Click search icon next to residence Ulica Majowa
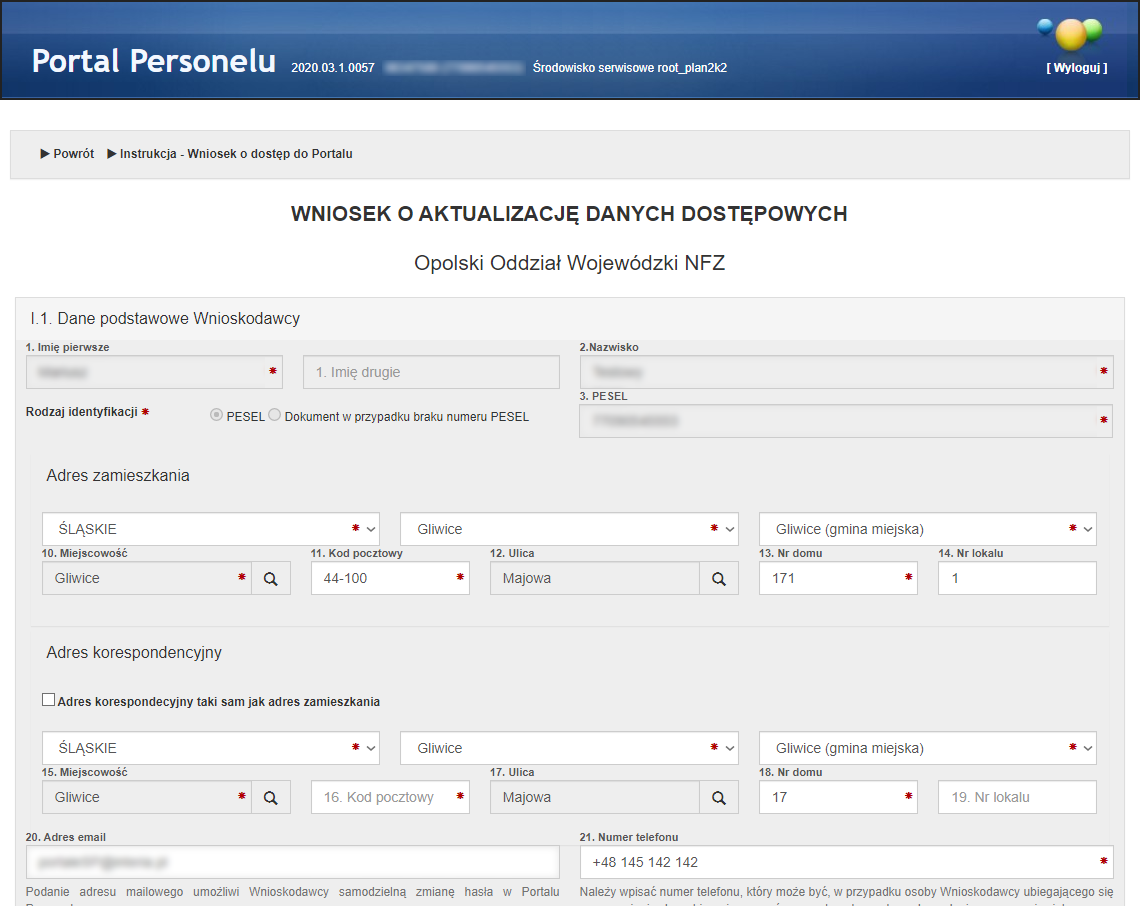1140x906 pixels. click(x=718, y=578)
